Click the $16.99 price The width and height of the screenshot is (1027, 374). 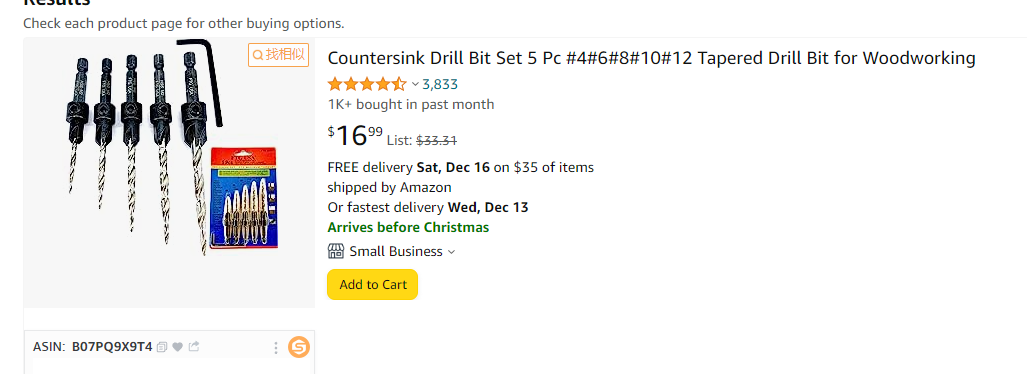click(x=355, y=136)
